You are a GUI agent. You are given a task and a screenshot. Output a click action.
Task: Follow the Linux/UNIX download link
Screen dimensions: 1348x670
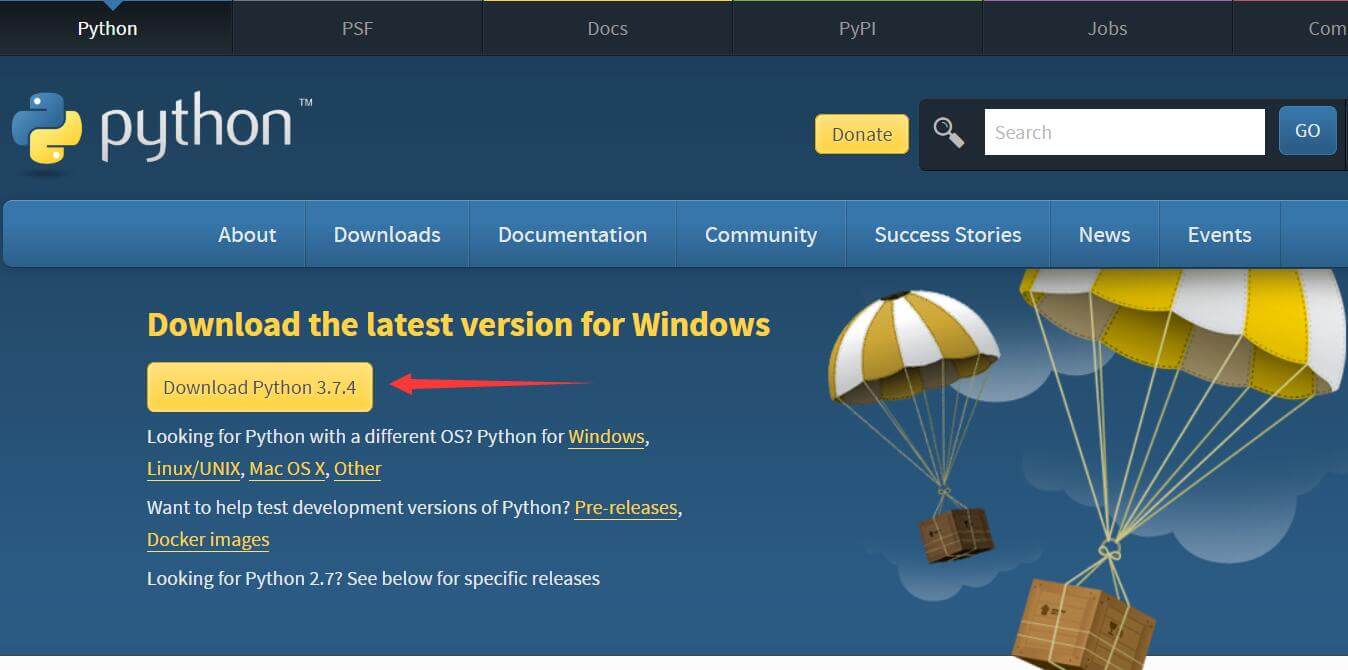(x=194, y=469)
